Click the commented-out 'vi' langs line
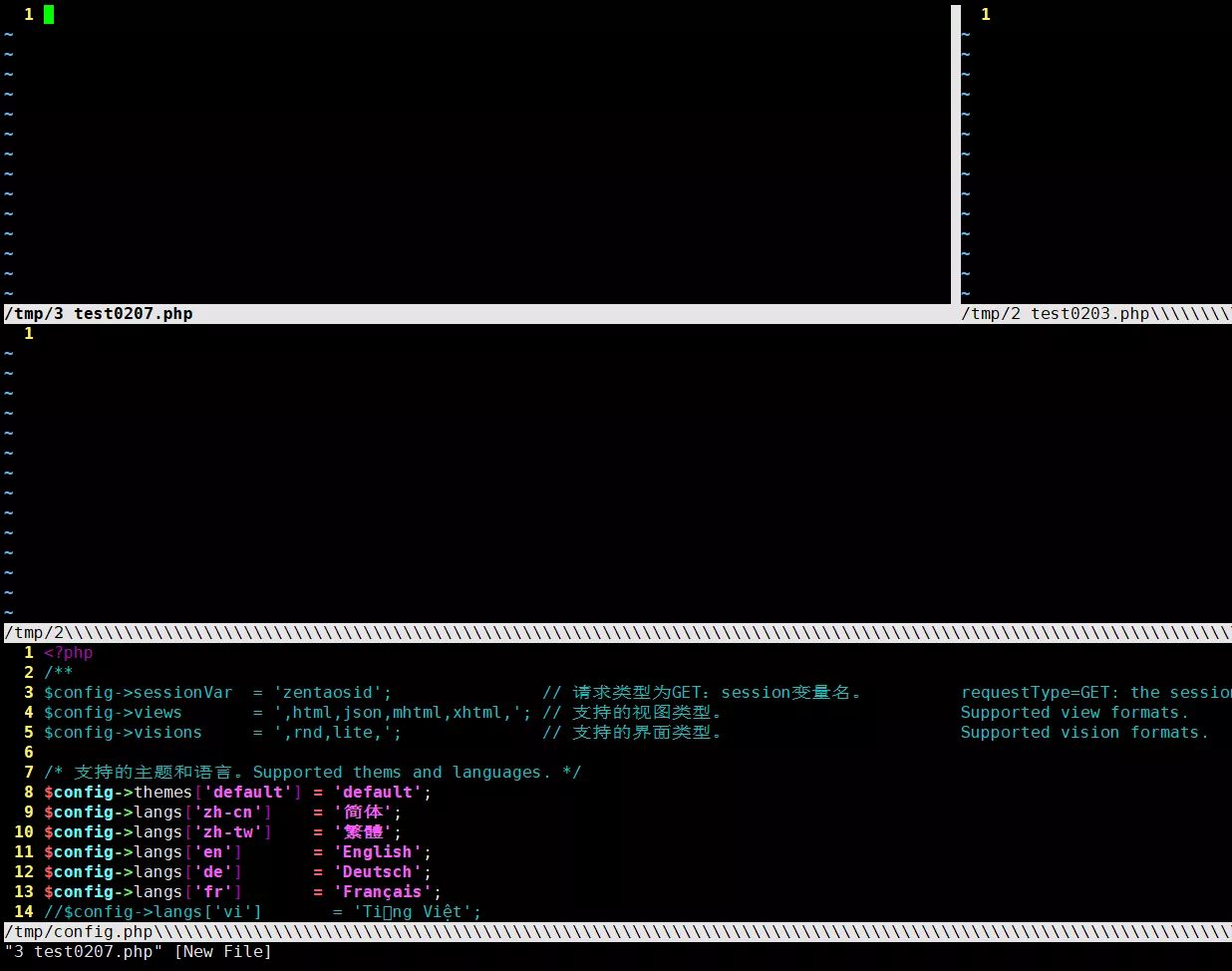This screenshot has width=1232, height=971. point(263,912)
